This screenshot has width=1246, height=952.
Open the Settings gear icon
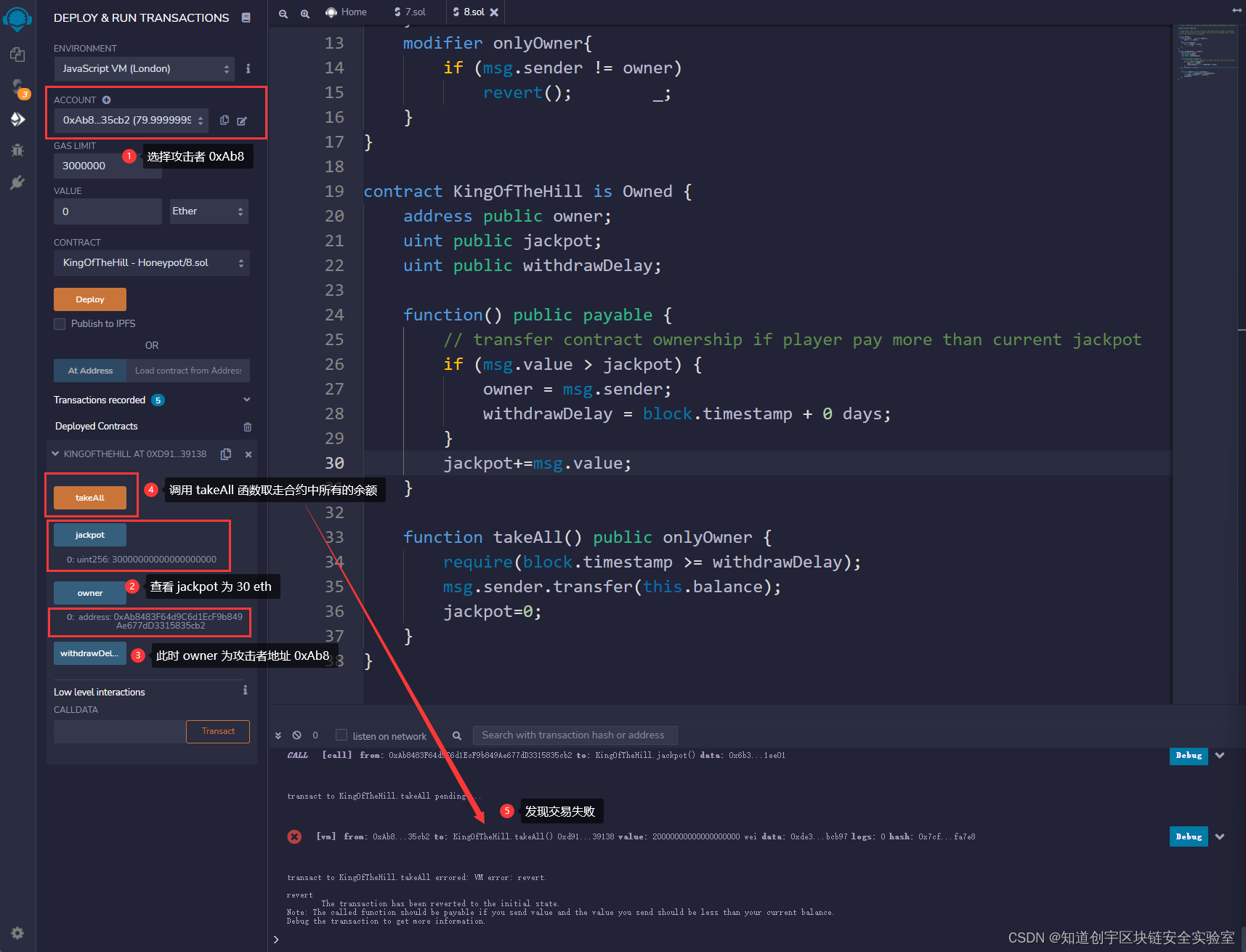pos(17,933)
